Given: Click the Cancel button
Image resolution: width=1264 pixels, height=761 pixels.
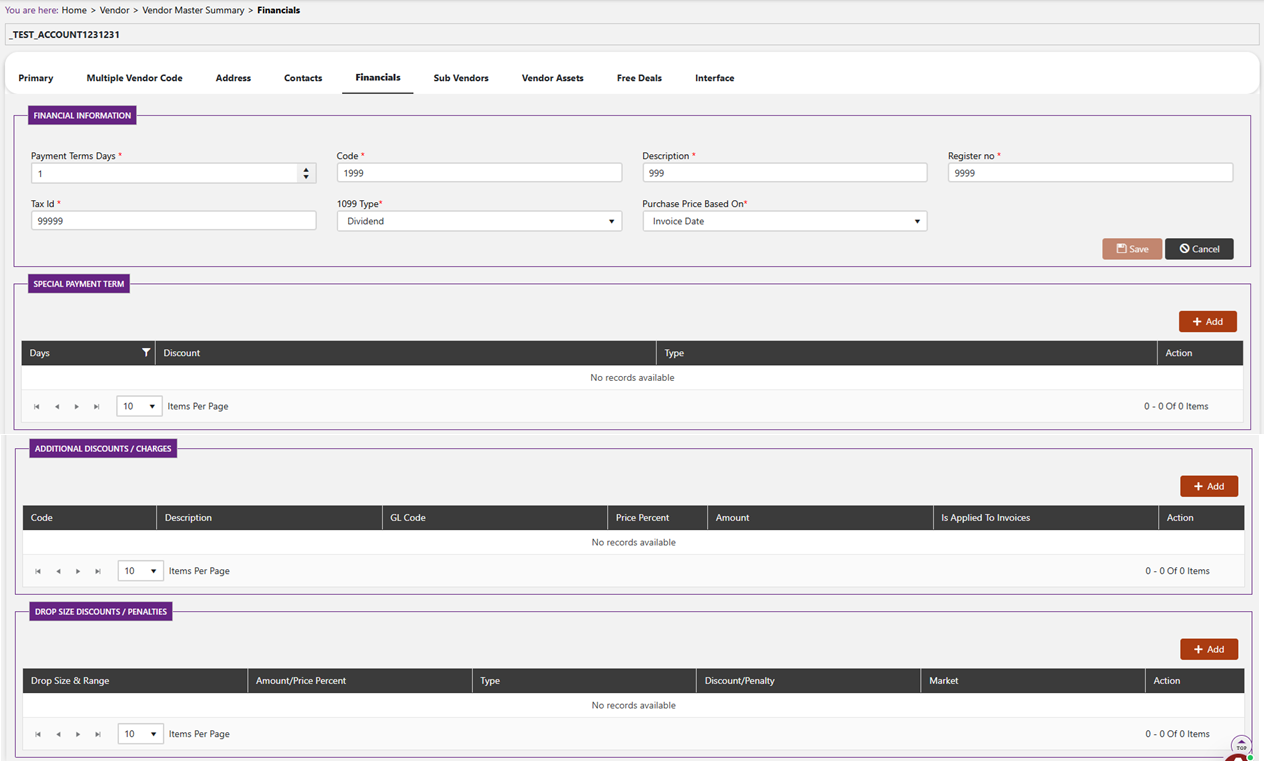Looking at the screenshot, I should click(1199, 249).
